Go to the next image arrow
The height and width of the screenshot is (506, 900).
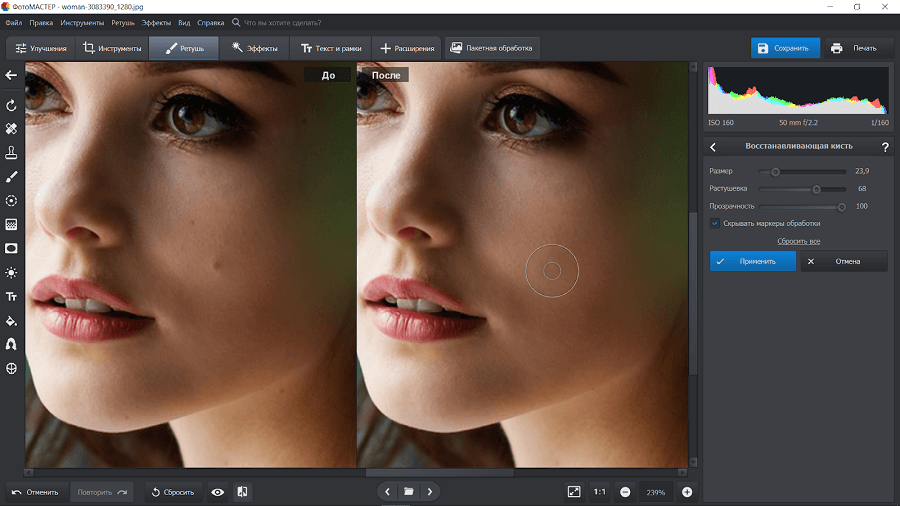[430, 492]
